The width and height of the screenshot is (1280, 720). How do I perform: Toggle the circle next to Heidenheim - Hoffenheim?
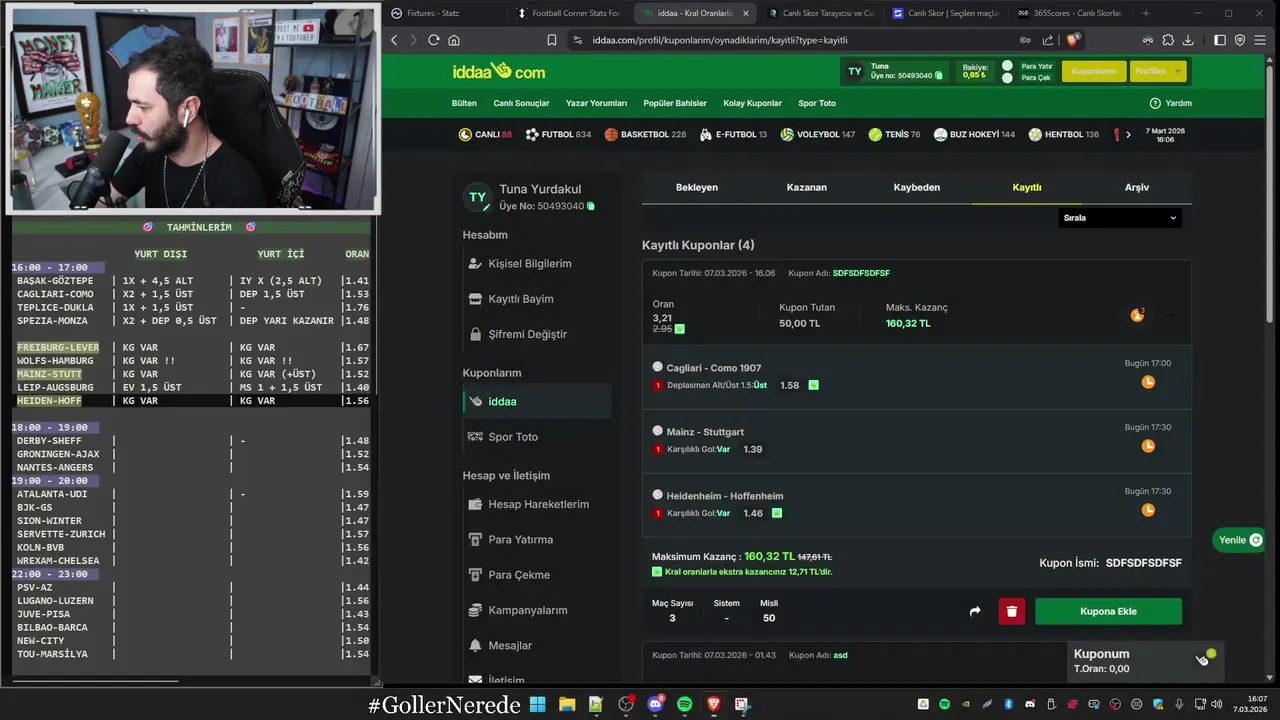657,495
